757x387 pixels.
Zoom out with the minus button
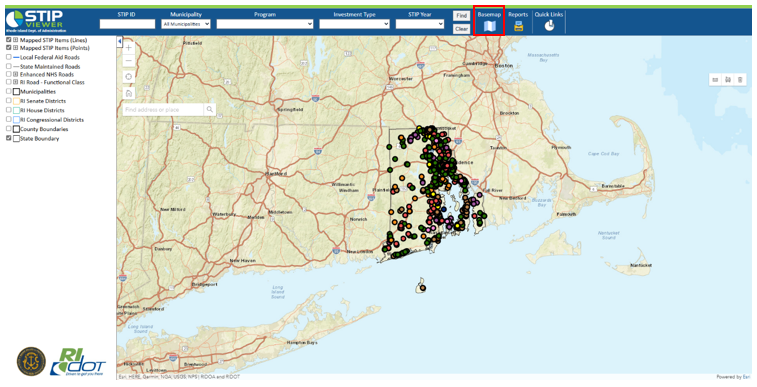click(129, 61)
